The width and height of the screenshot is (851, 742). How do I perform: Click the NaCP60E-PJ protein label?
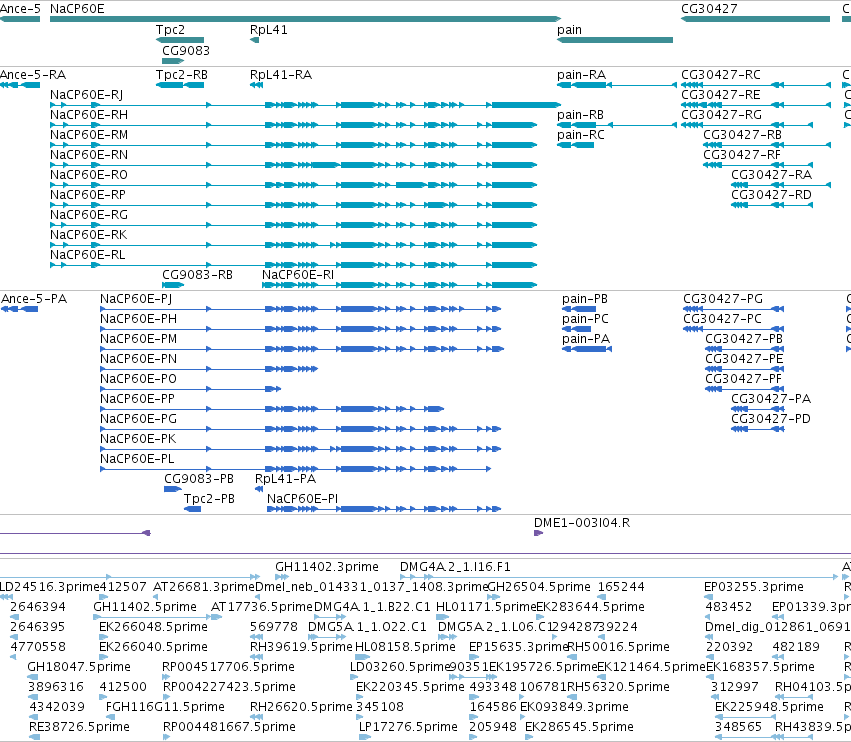point(136,299)
